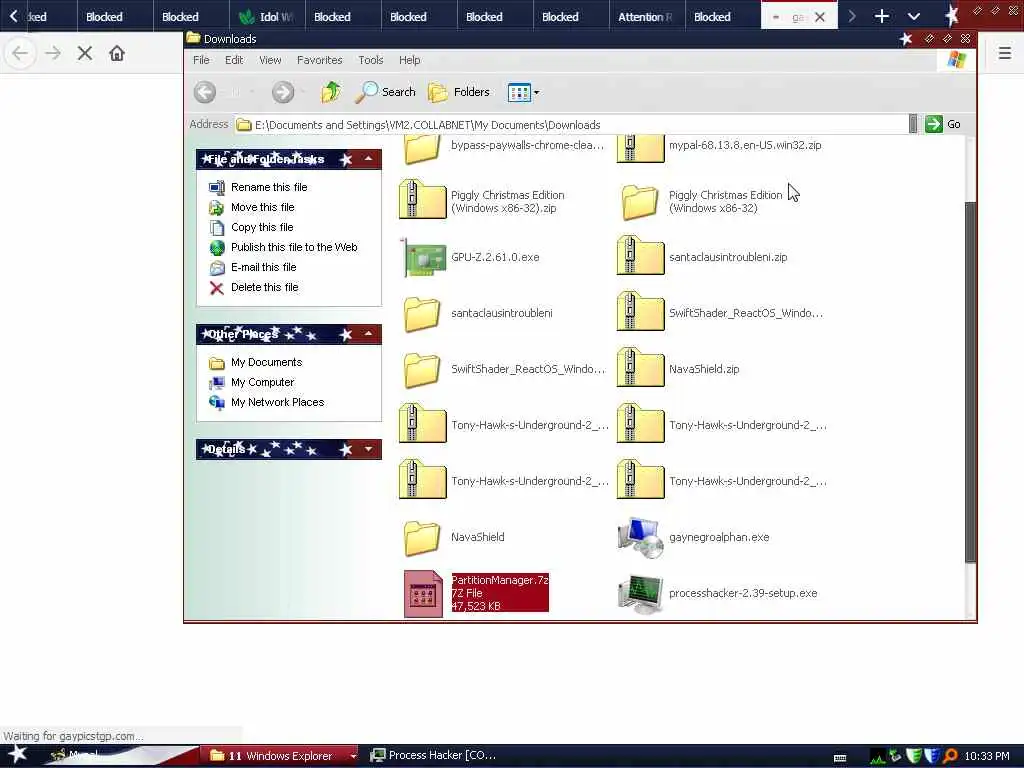Click the browser Home icon
This screenshot has width=1024, height=768.
pos(117,53)
